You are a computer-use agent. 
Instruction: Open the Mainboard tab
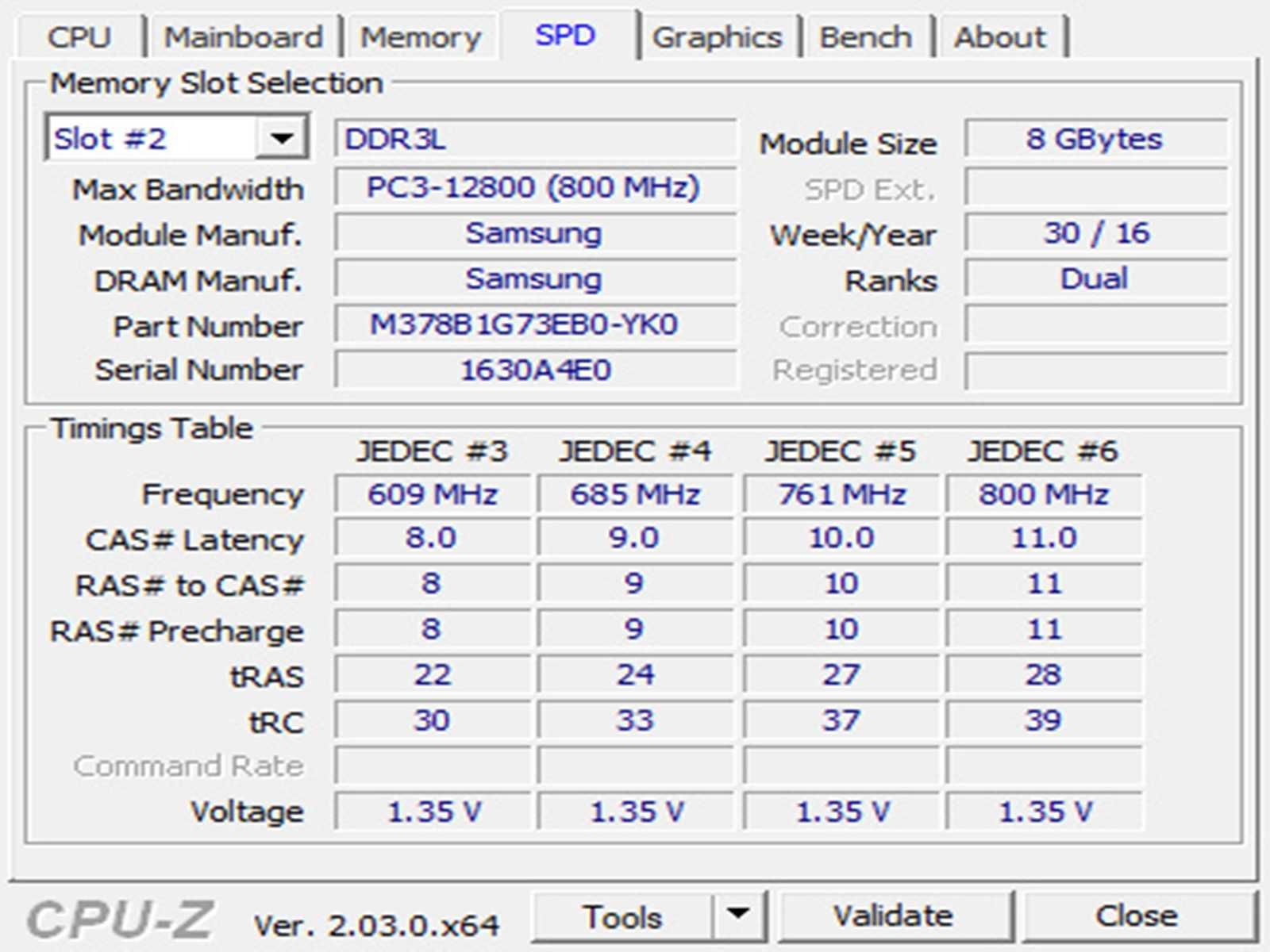[243, 37]
